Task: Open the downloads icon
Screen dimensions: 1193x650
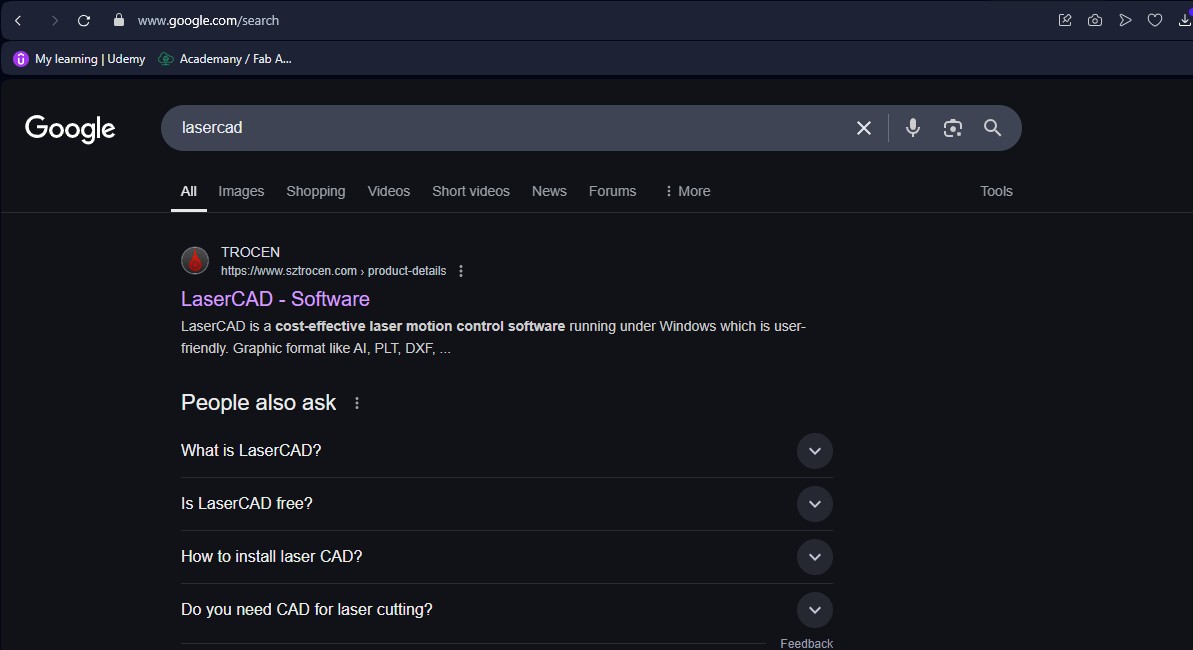Action: 1185,21
